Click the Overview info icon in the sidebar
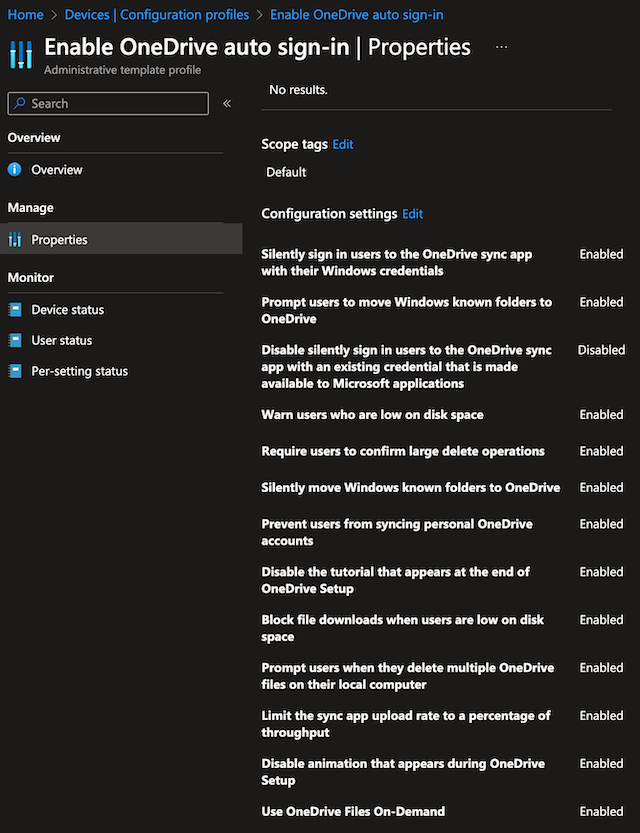Viewport: 640px width, 833px height. click(17, 169)
